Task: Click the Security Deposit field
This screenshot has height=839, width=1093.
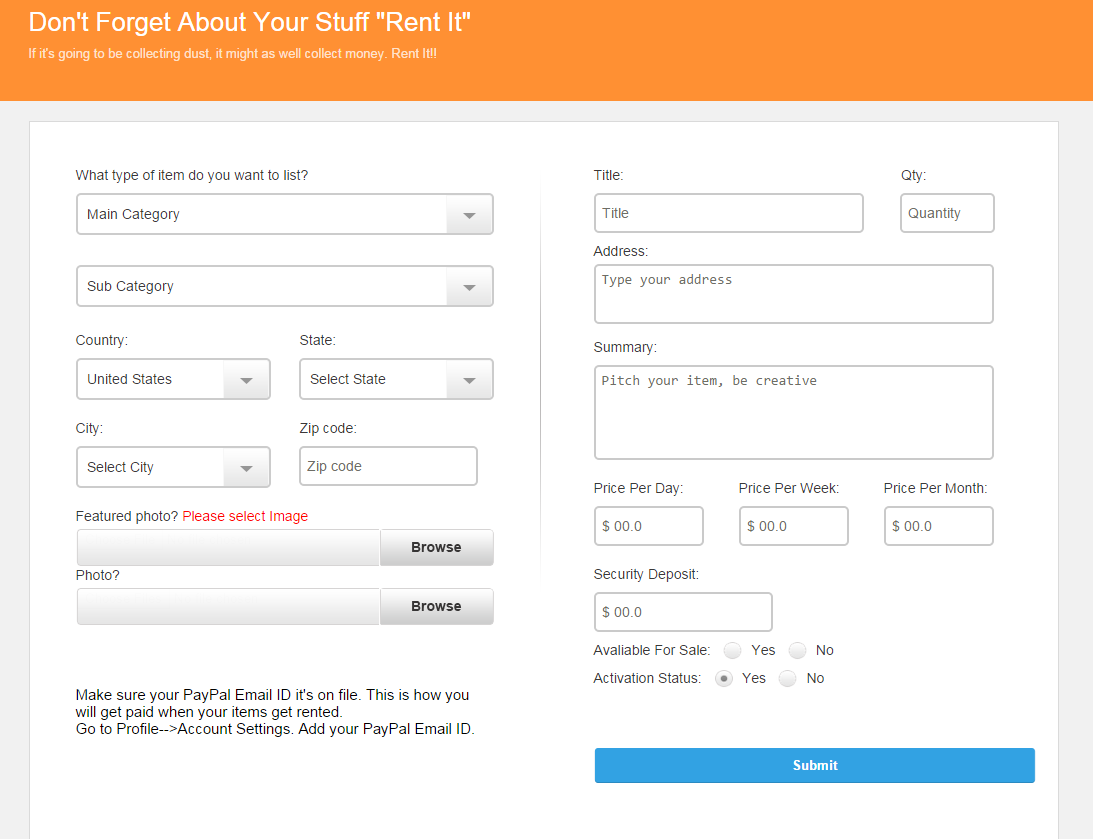Action: [x=683, y=612]
